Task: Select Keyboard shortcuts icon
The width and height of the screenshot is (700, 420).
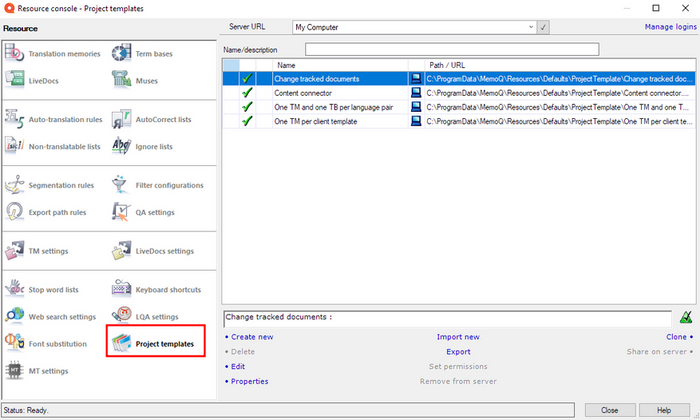Action: [x=121, y=288]
